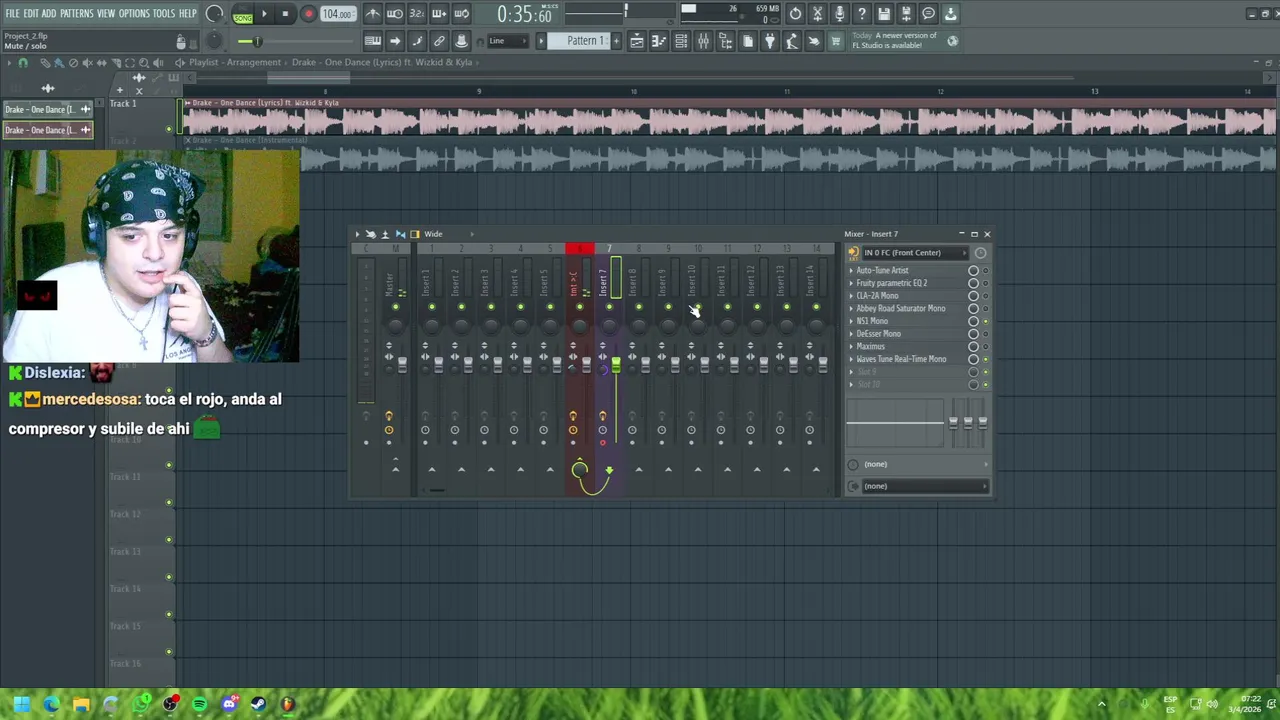Toggle the 3-2-1 countdown before recording
This screenshot has width=1280, height=720.
[x=417, y=14]
